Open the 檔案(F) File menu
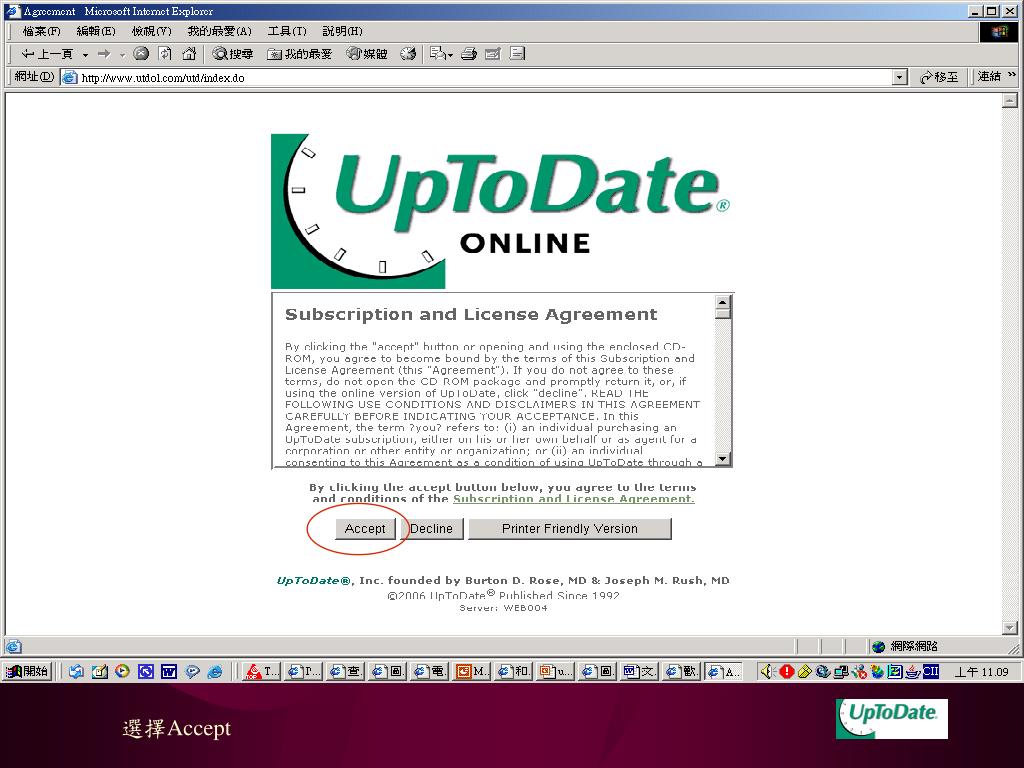This screenshot has width=1024, height=768. 42,31
